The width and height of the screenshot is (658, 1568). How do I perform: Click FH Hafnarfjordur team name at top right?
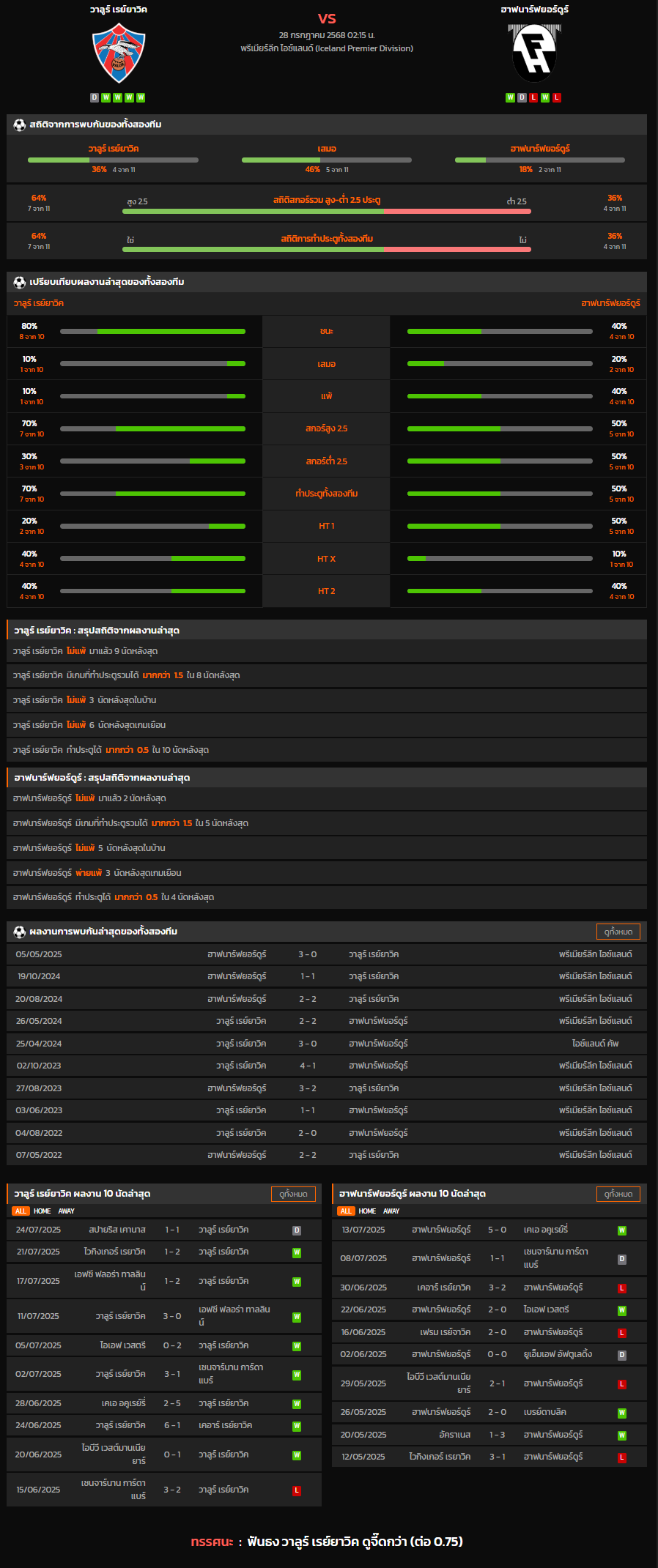[535, 10]
